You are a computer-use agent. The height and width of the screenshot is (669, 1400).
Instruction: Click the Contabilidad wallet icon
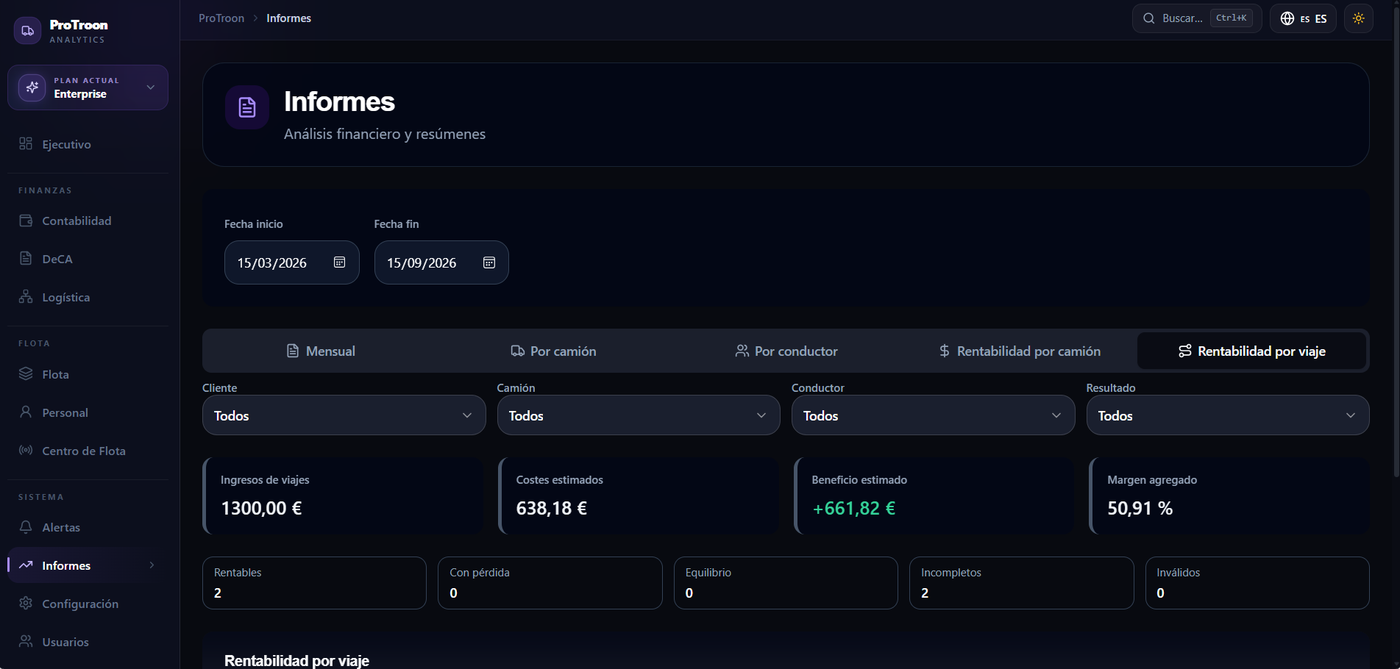[x=26, y=221]
